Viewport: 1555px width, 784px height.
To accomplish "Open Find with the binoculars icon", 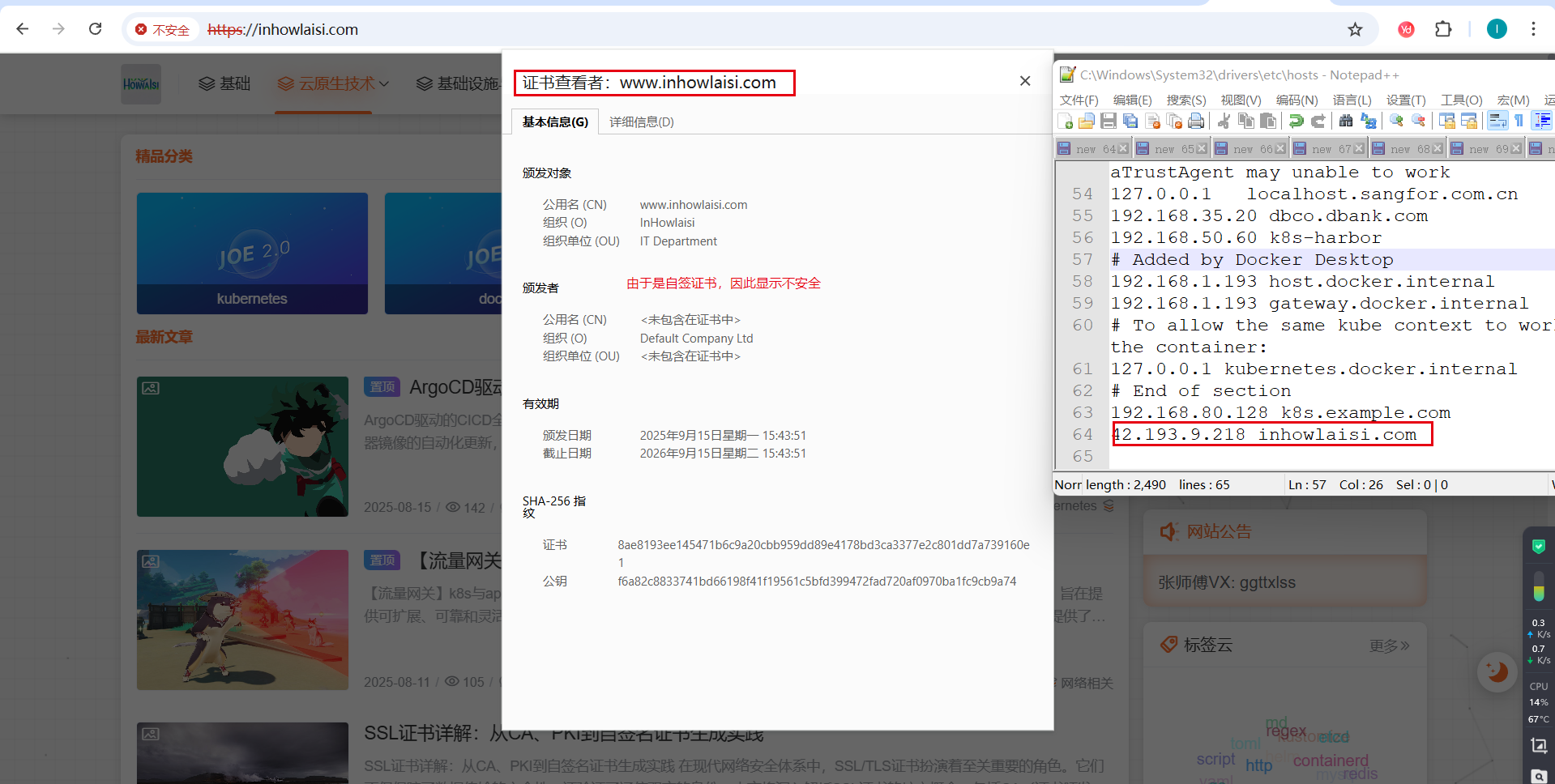I will [1346, 121].
